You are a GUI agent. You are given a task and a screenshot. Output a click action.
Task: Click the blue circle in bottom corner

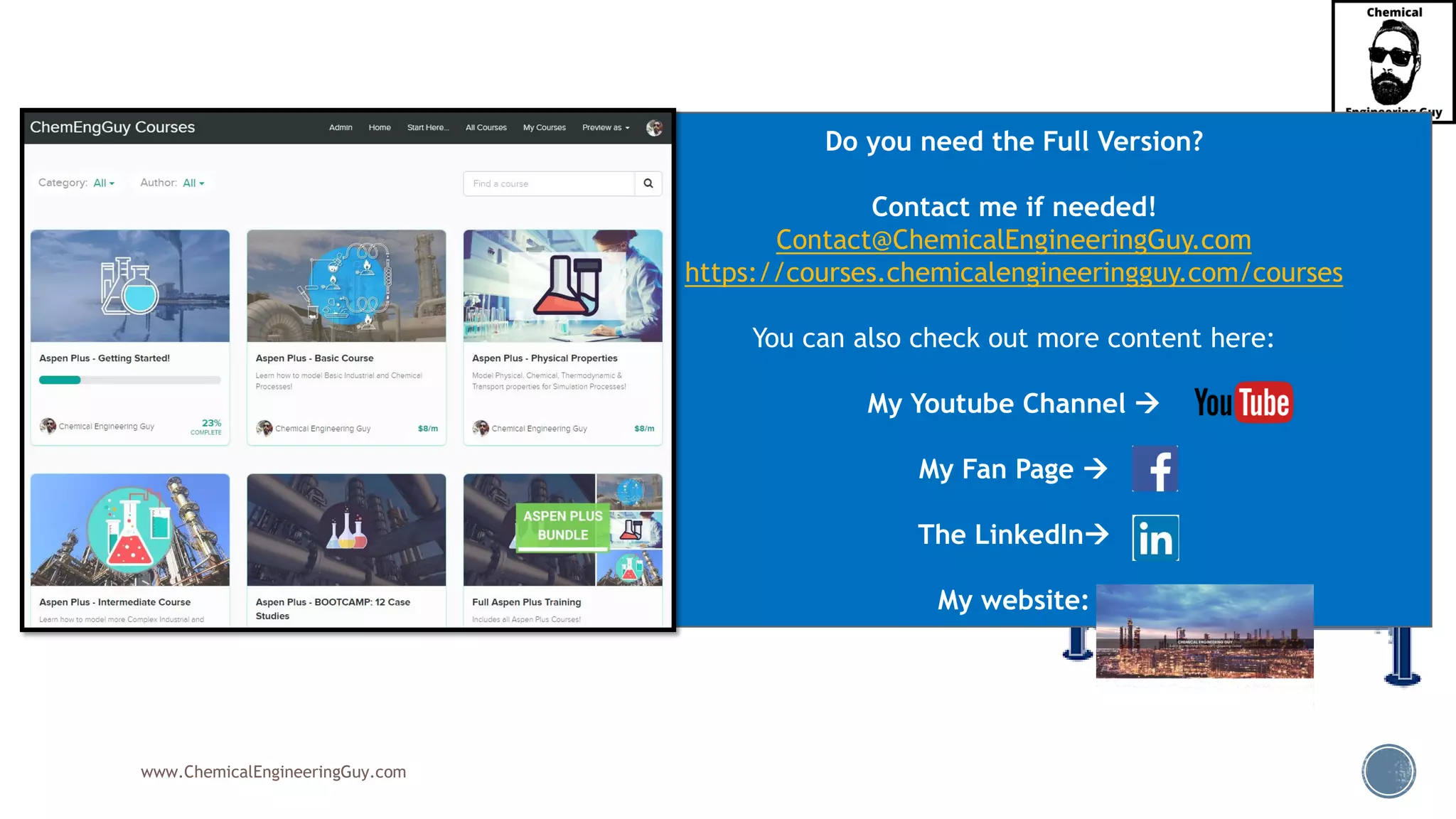coord(1388,771)
